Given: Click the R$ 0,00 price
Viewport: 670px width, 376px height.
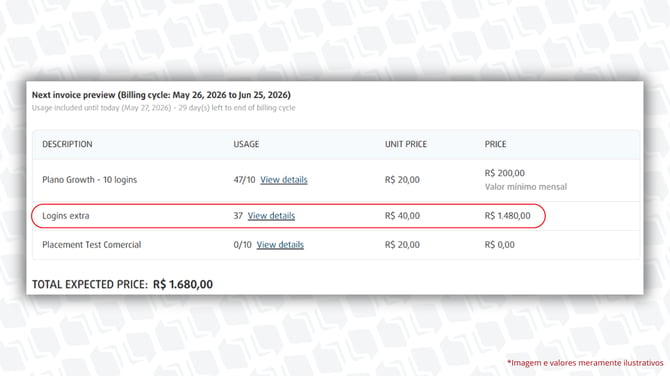Looking at the screenshot, I should (500, 245).
